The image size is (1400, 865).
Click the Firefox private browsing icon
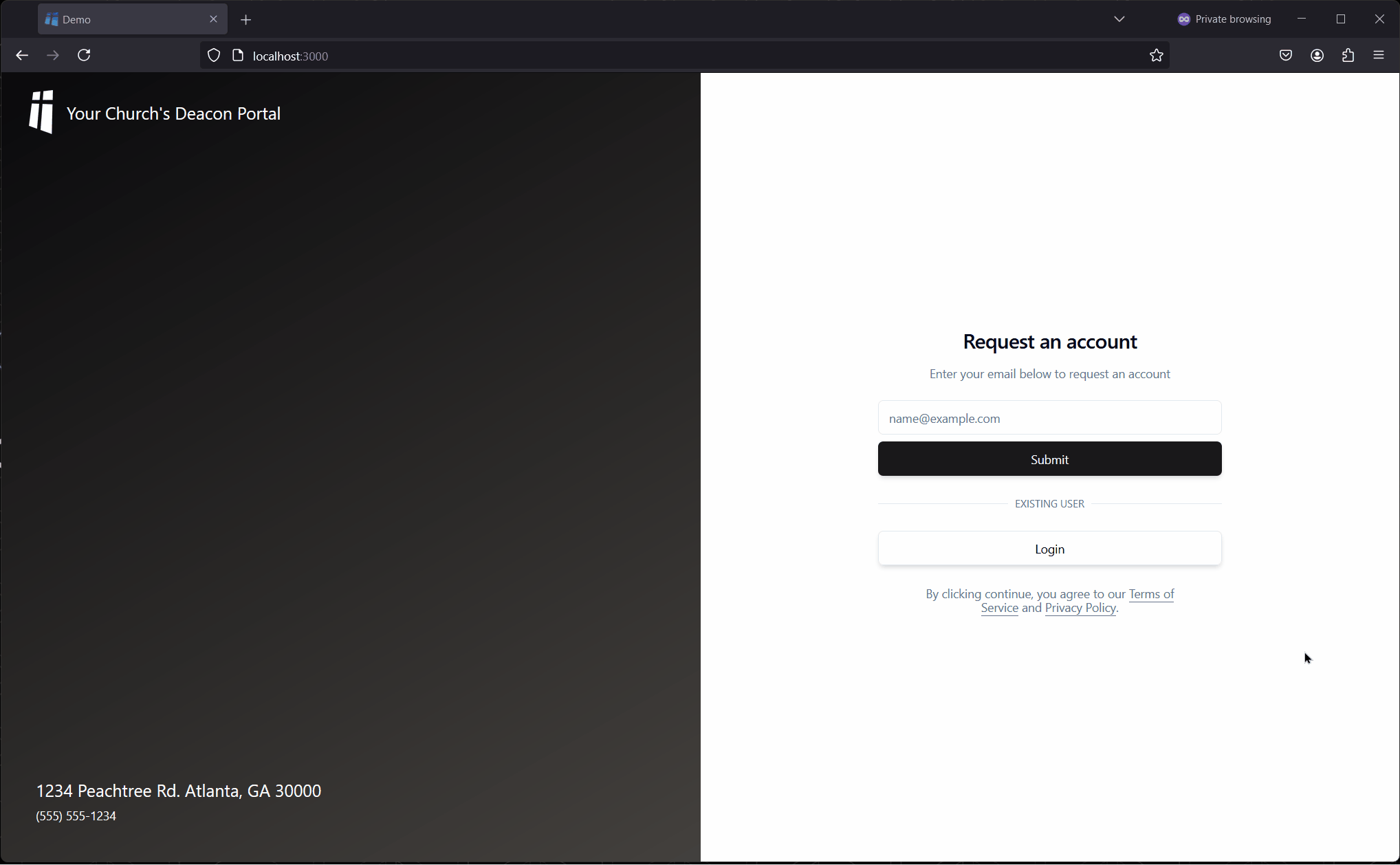point(1184,19)
